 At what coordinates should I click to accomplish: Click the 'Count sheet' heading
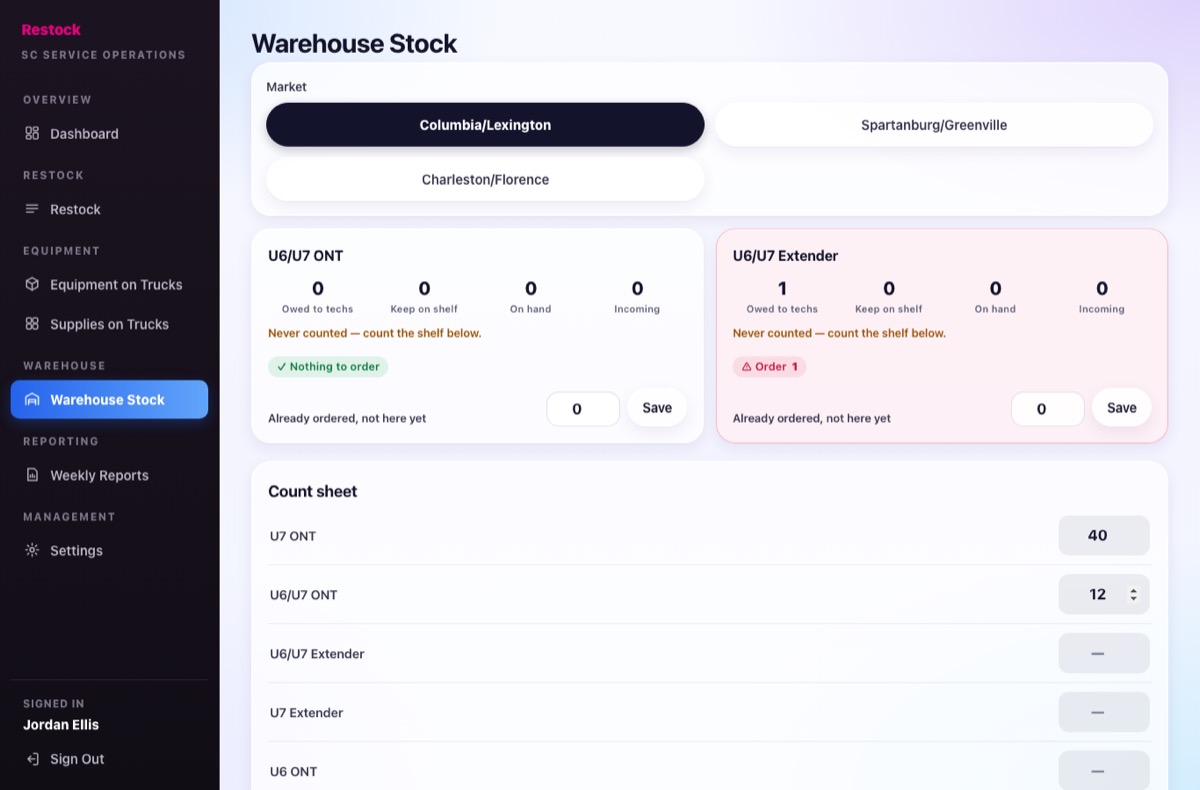312,491
